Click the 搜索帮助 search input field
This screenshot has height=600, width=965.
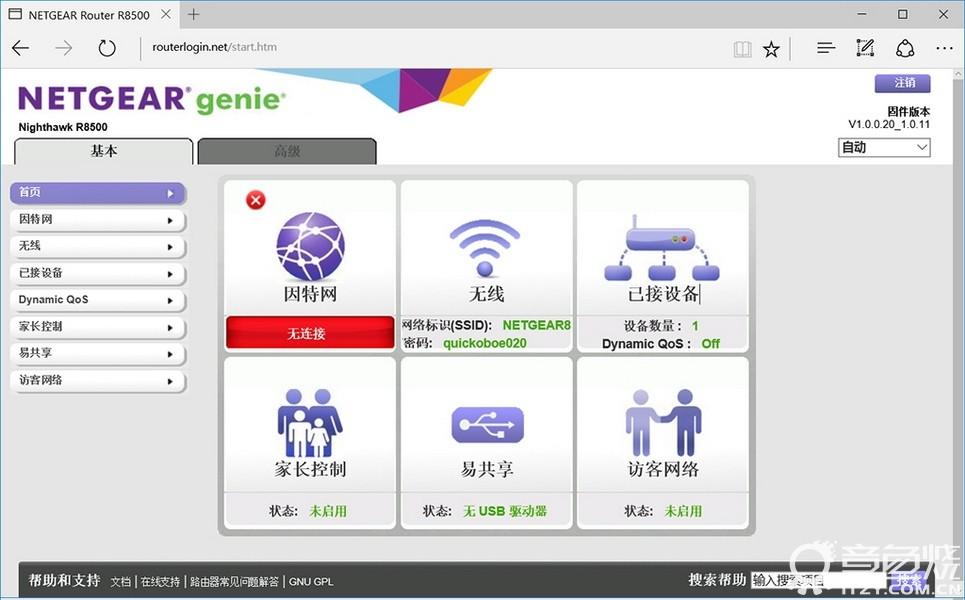819,580
